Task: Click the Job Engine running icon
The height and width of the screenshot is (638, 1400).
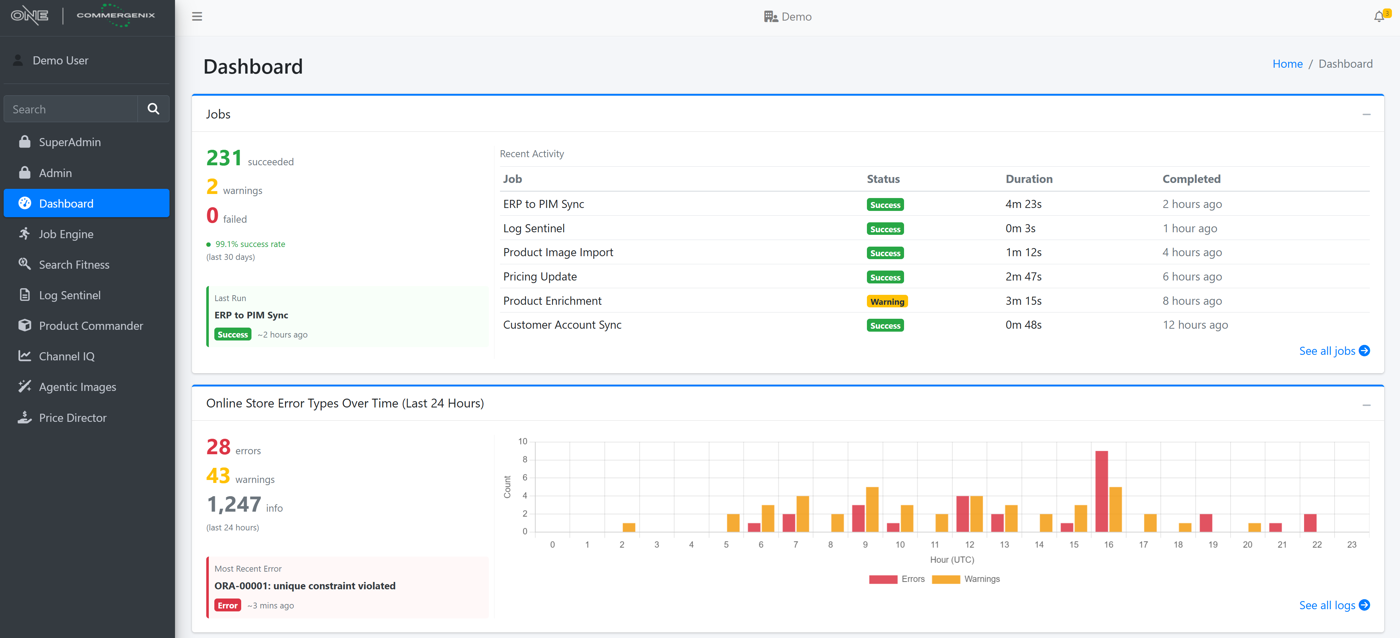Action: (x=25, y=234)
